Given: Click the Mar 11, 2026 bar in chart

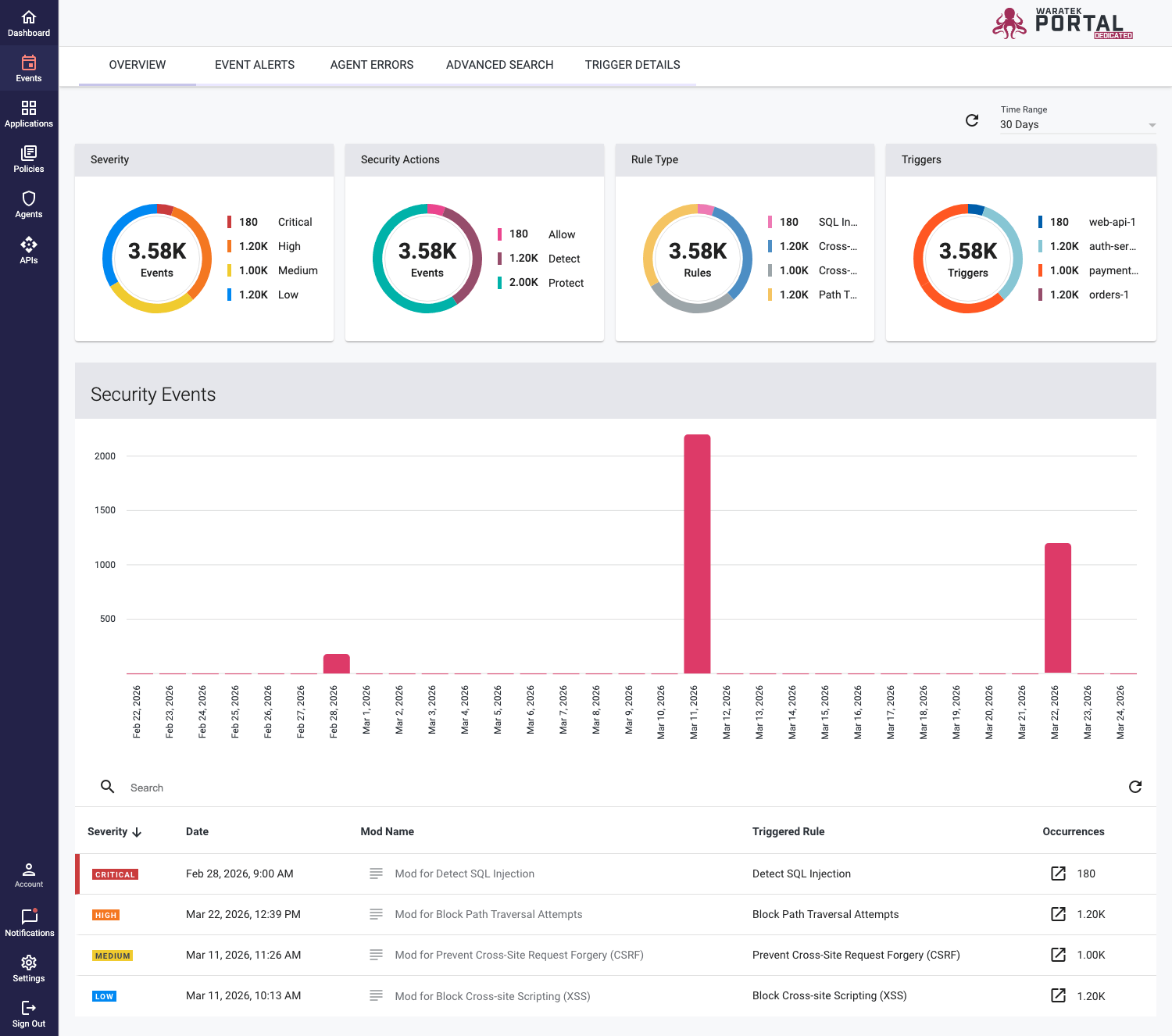Looking at the screenshot, I should click(x=697, y=554).
